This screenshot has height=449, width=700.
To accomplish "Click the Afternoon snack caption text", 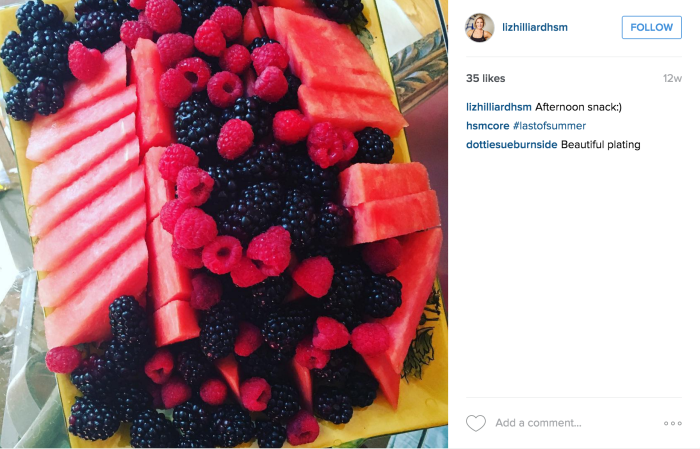I will pyautogui.click(x=578, y=107).
